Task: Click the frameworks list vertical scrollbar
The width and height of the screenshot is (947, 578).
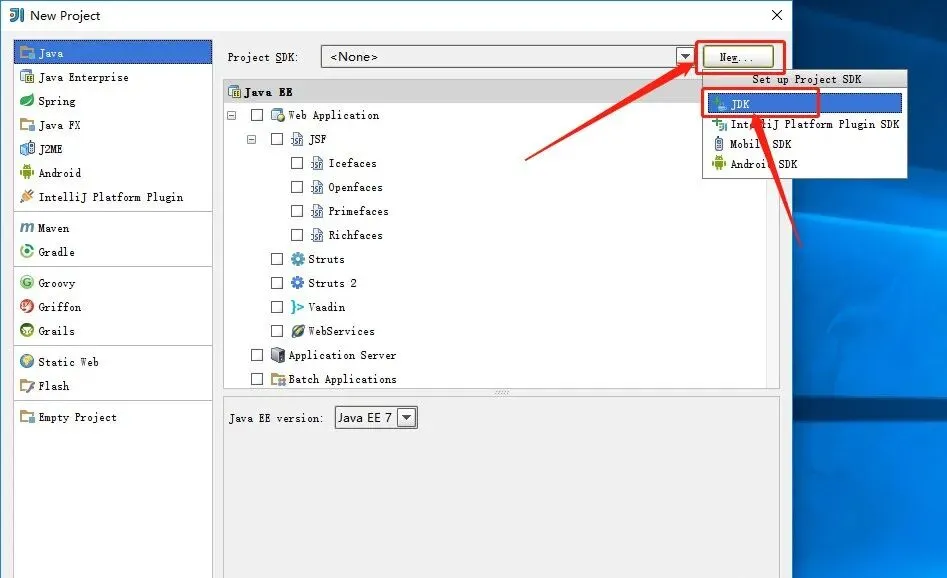Action: tap(773, 283)
